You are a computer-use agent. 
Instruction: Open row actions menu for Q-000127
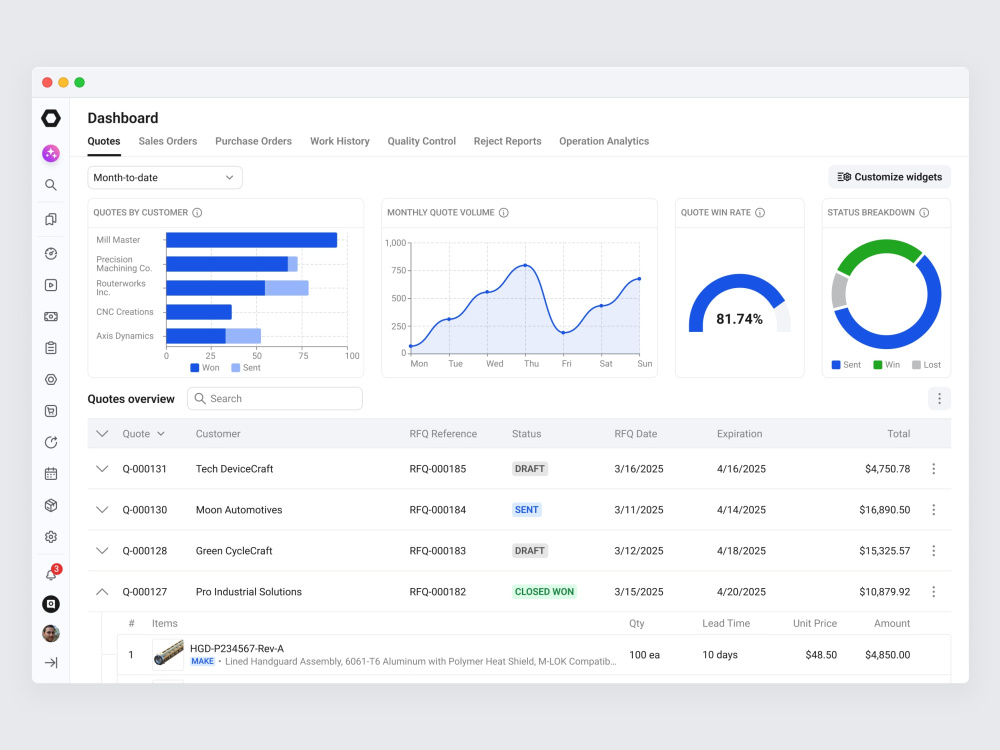point(934,592)
